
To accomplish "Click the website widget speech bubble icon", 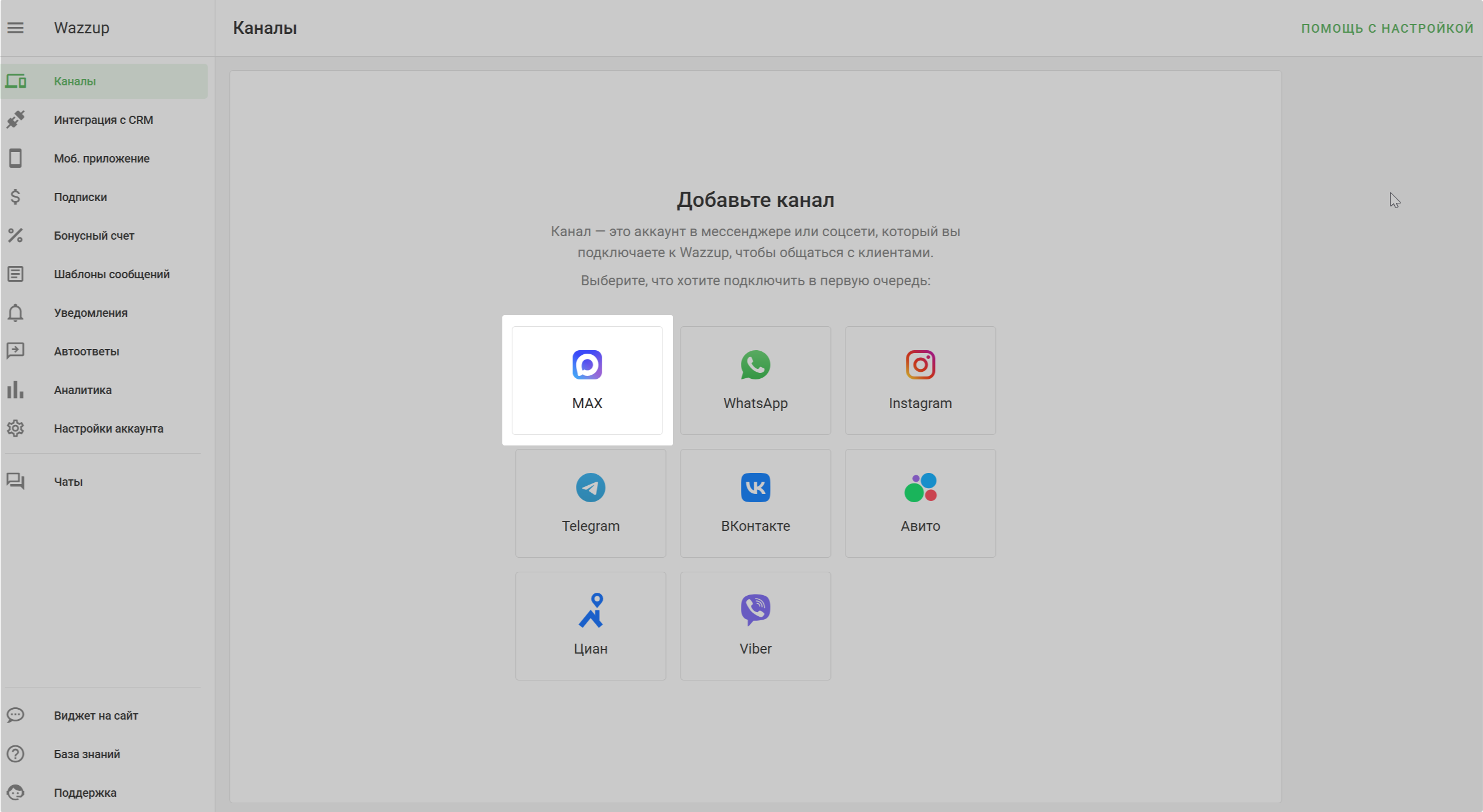I will point(16,716).
